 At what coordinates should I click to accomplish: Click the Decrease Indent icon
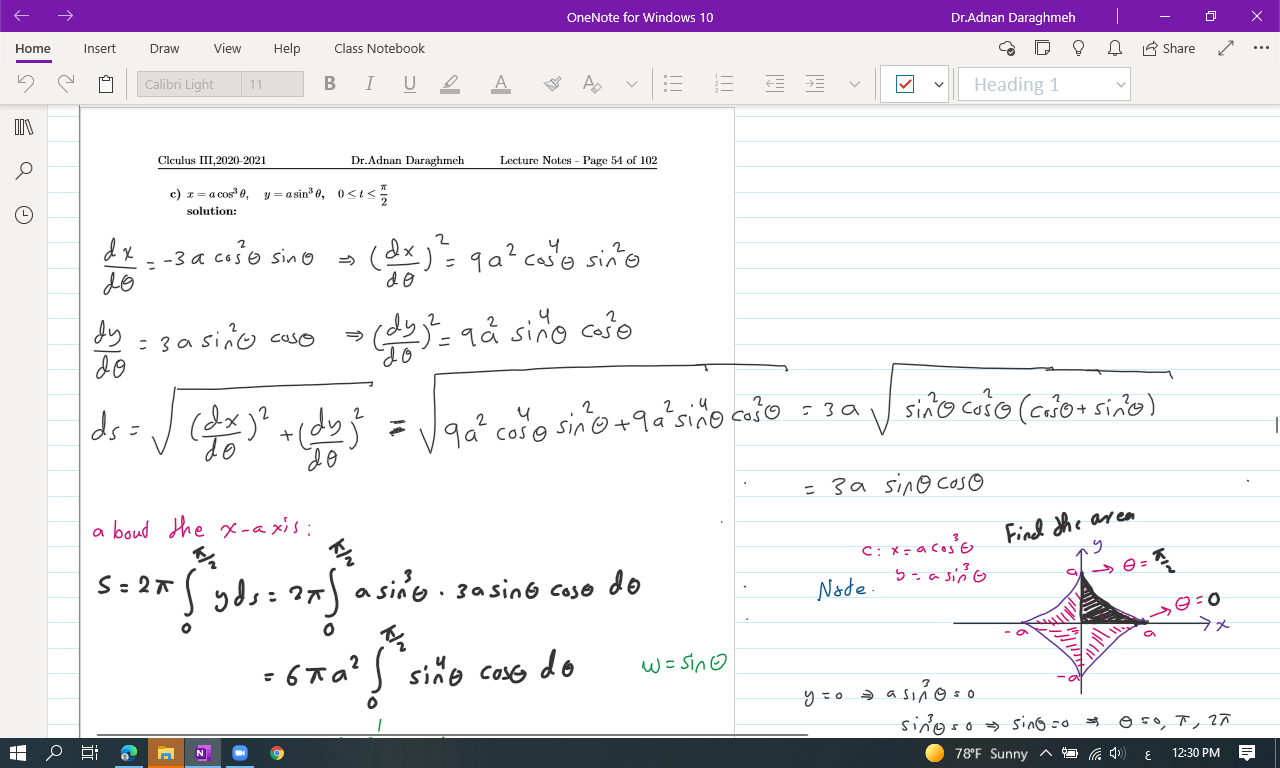[x=775, y=85]
